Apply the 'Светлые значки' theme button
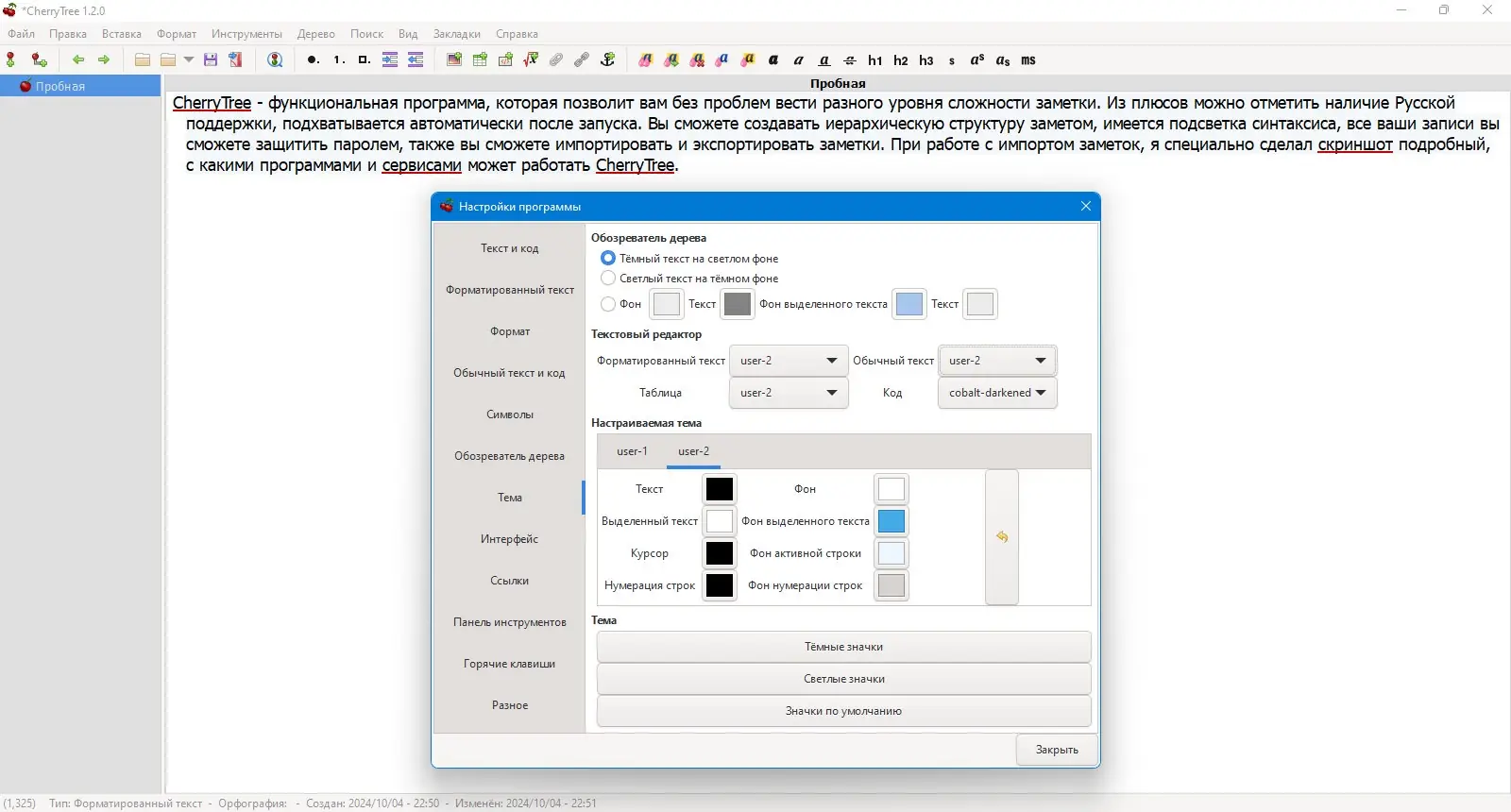Image resolution: width=1511 pixels, height=812 pixels. pos(843,679)
